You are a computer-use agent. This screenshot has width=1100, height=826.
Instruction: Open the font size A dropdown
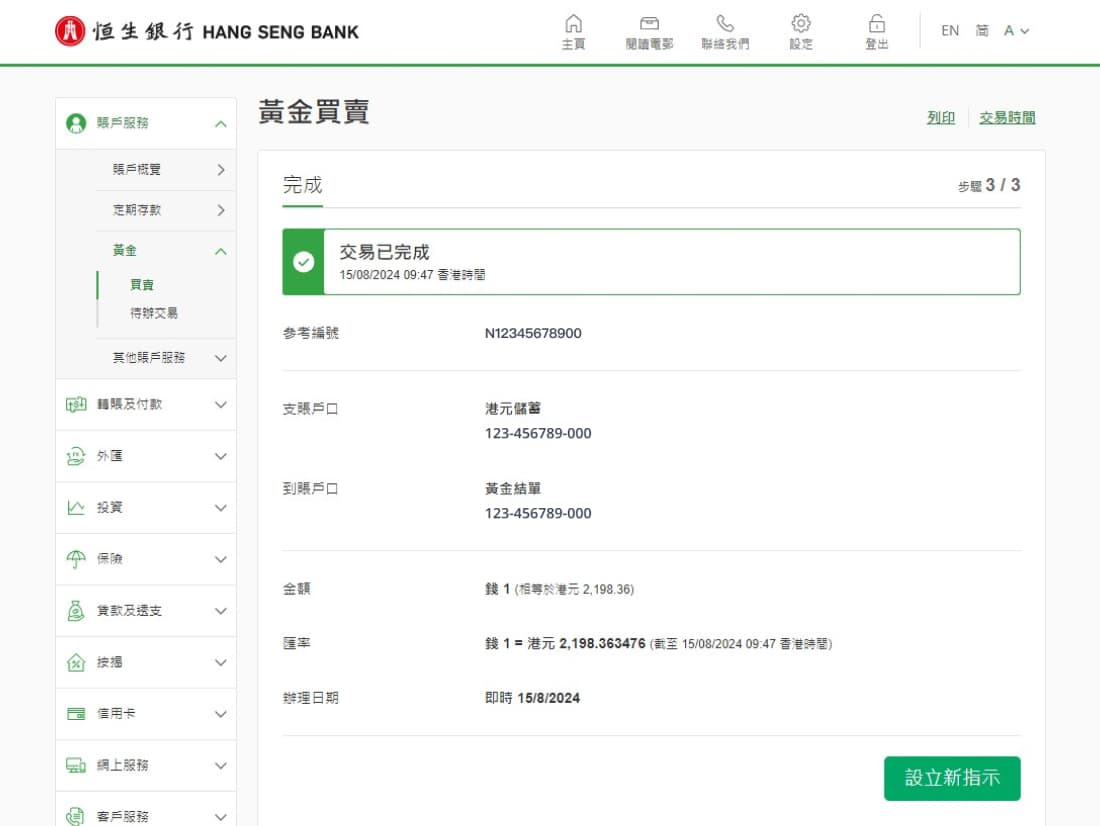click(x=1016, y=31)
